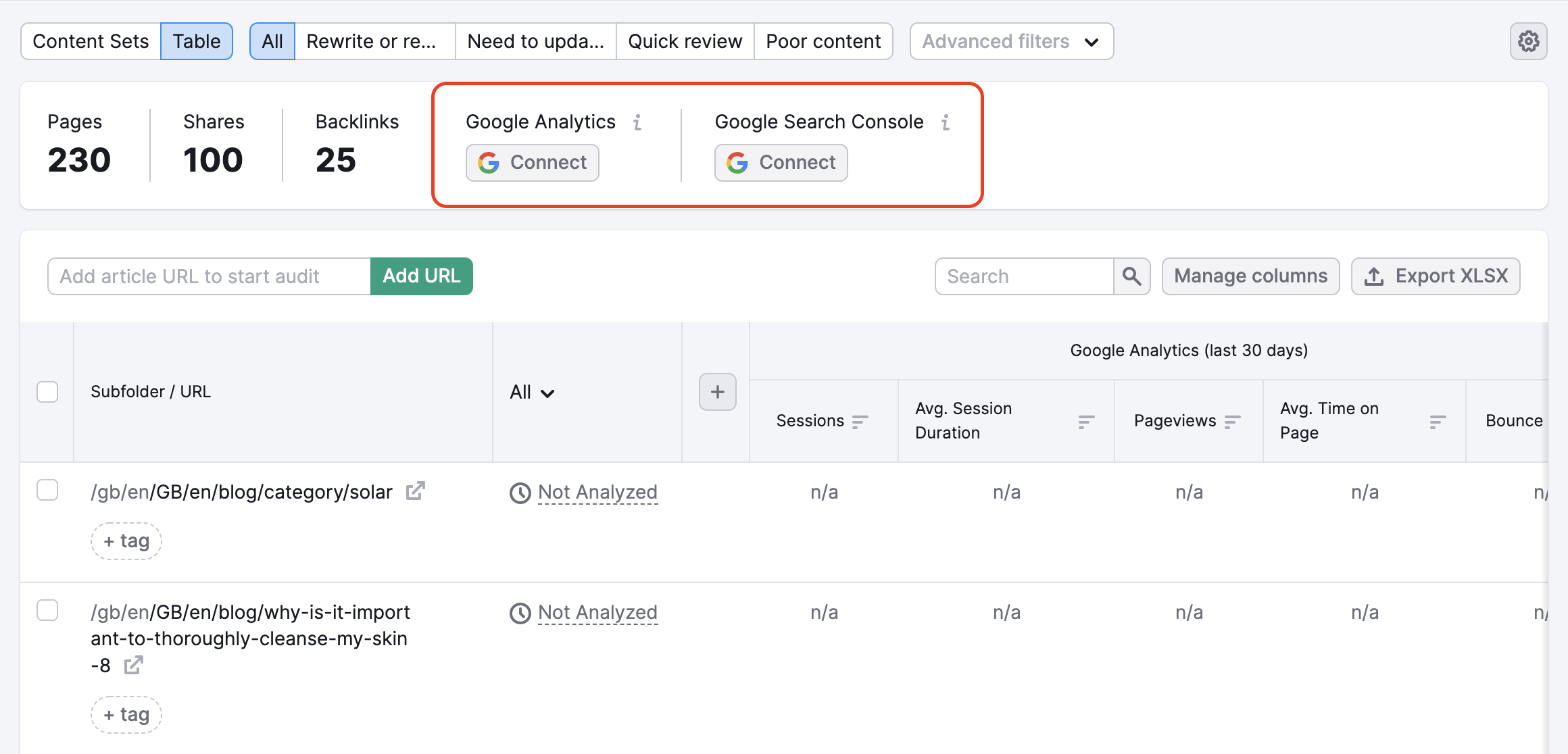Click Sessions n/a cell in category/solar row
This screenshot has height=754, width=1568.
pos(824,493)
